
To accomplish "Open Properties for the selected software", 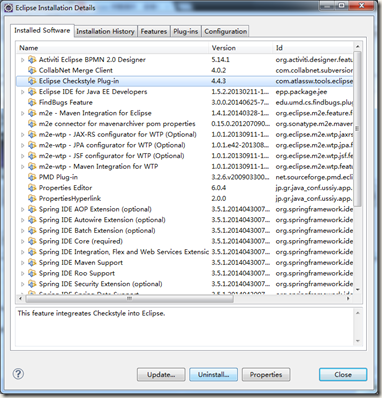I will pos(266,374).
